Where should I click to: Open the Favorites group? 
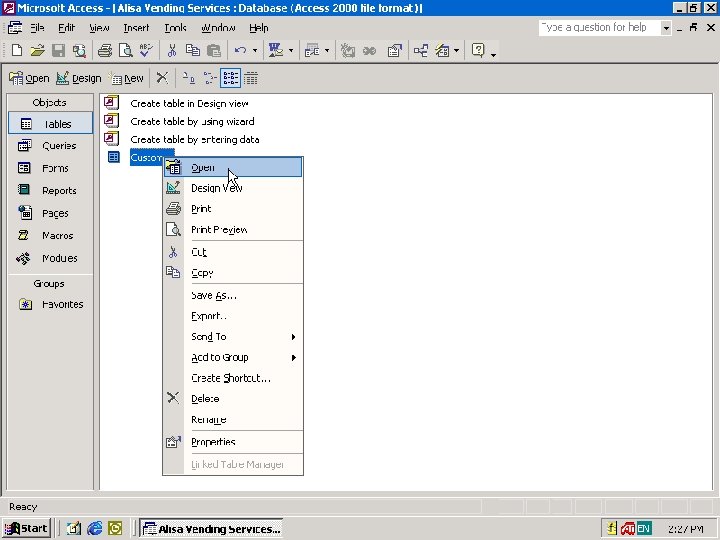[x=50, y=304]
